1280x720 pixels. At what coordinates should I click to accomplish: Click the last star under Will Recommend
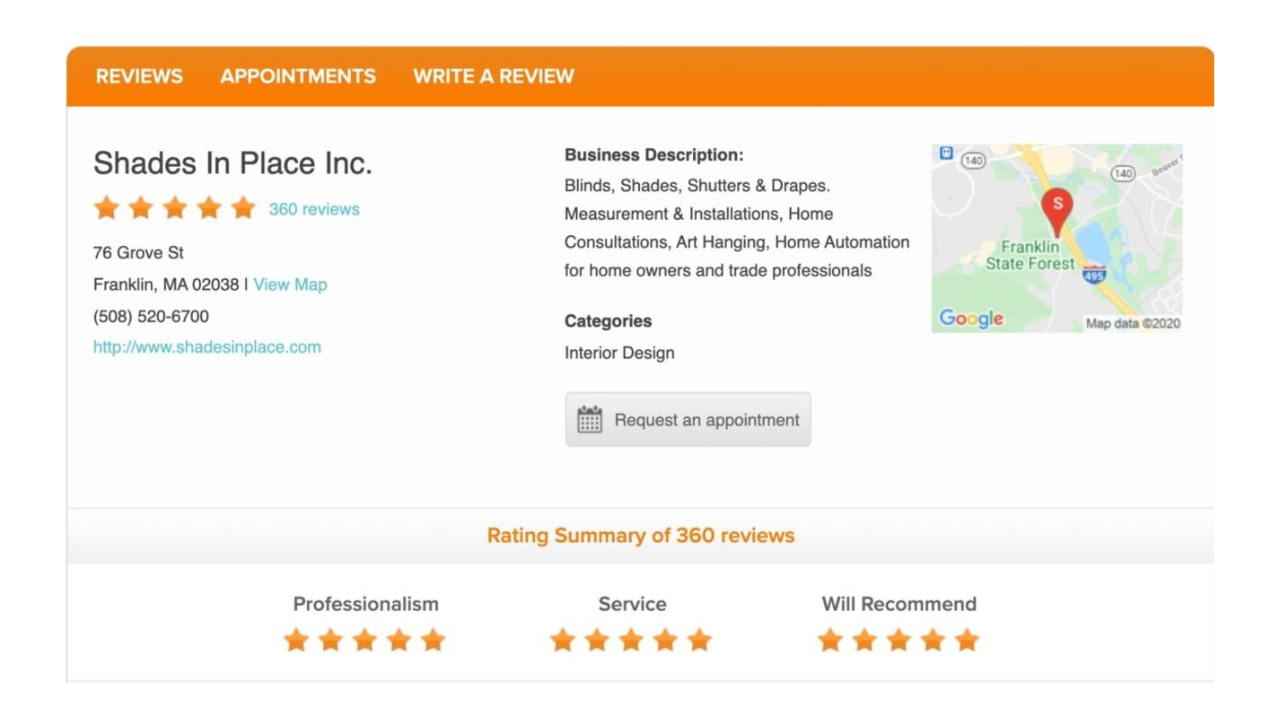pyautogui.click(x=965, y=638)
